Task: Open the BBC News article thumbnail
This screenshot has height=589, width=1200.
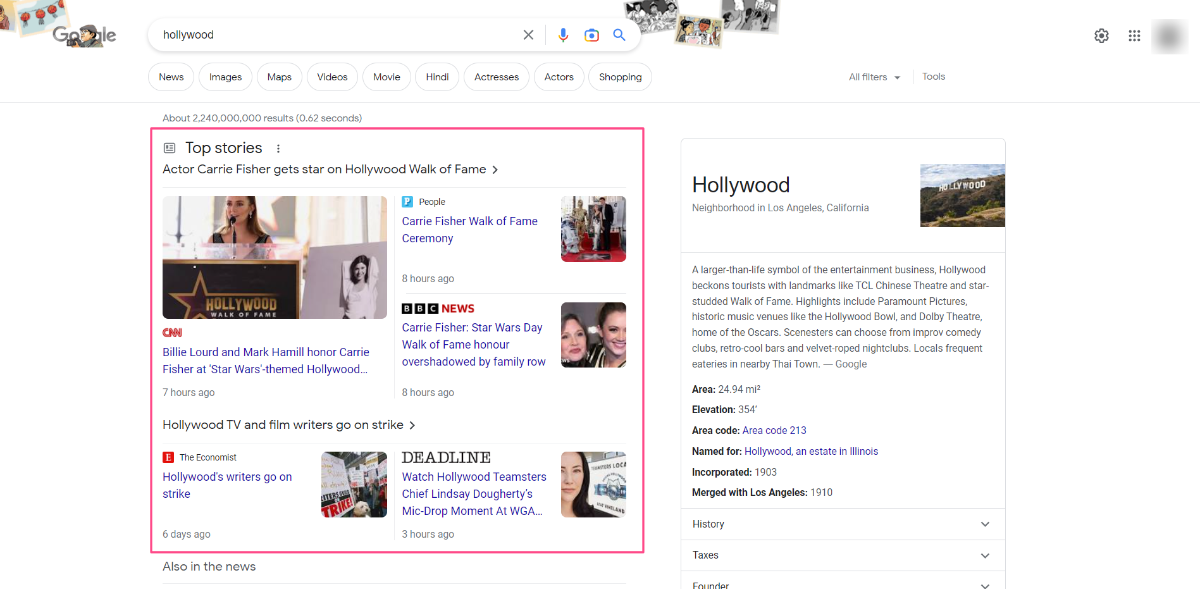Action: coord(593,335)
